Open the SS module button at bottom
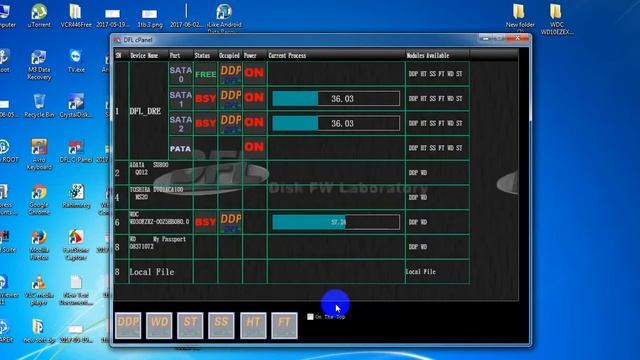This screenshot has width=640, height=360. point(221,325)
